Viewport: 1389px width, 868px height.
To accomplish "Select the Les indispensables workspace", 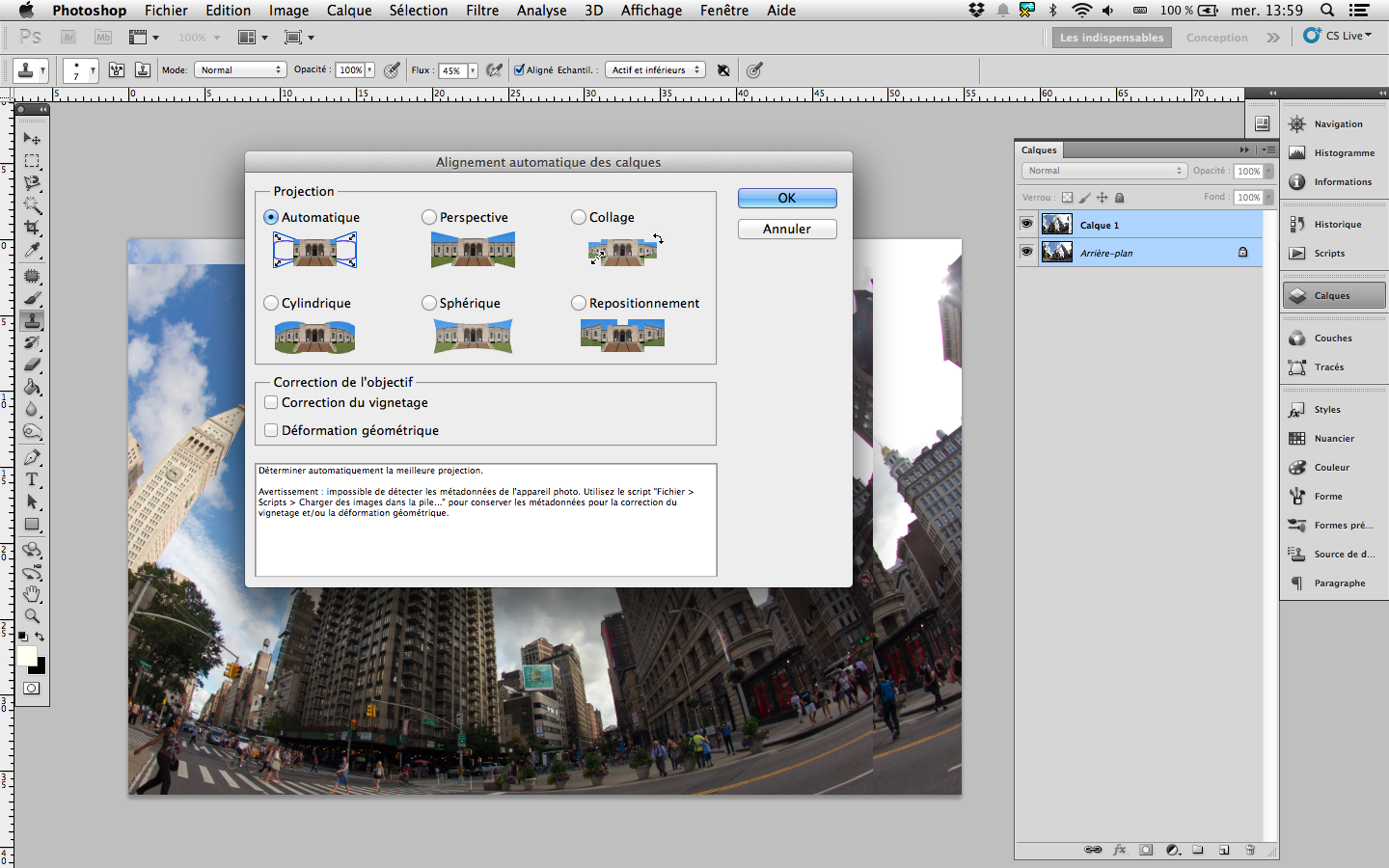I will (x=1111, y=38).
